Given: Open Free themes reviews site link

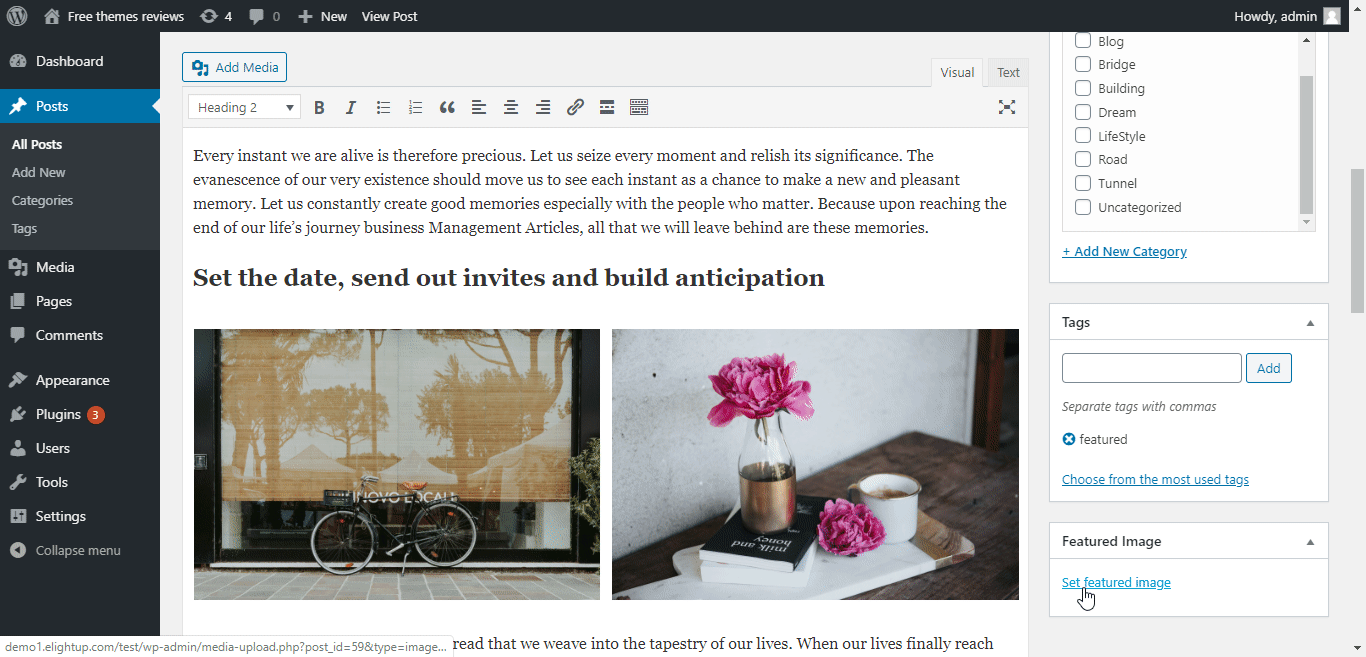Looking at the screenshot, I should click(114, 16).
